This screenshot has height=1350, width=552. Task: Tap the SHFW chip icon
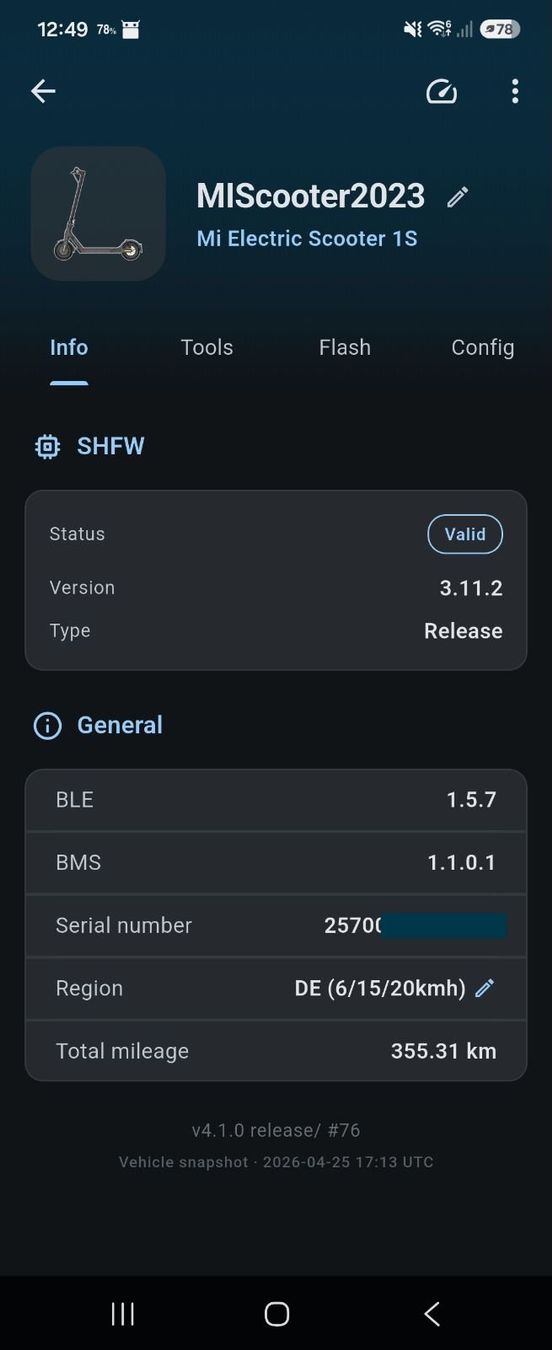click(47, 446)
